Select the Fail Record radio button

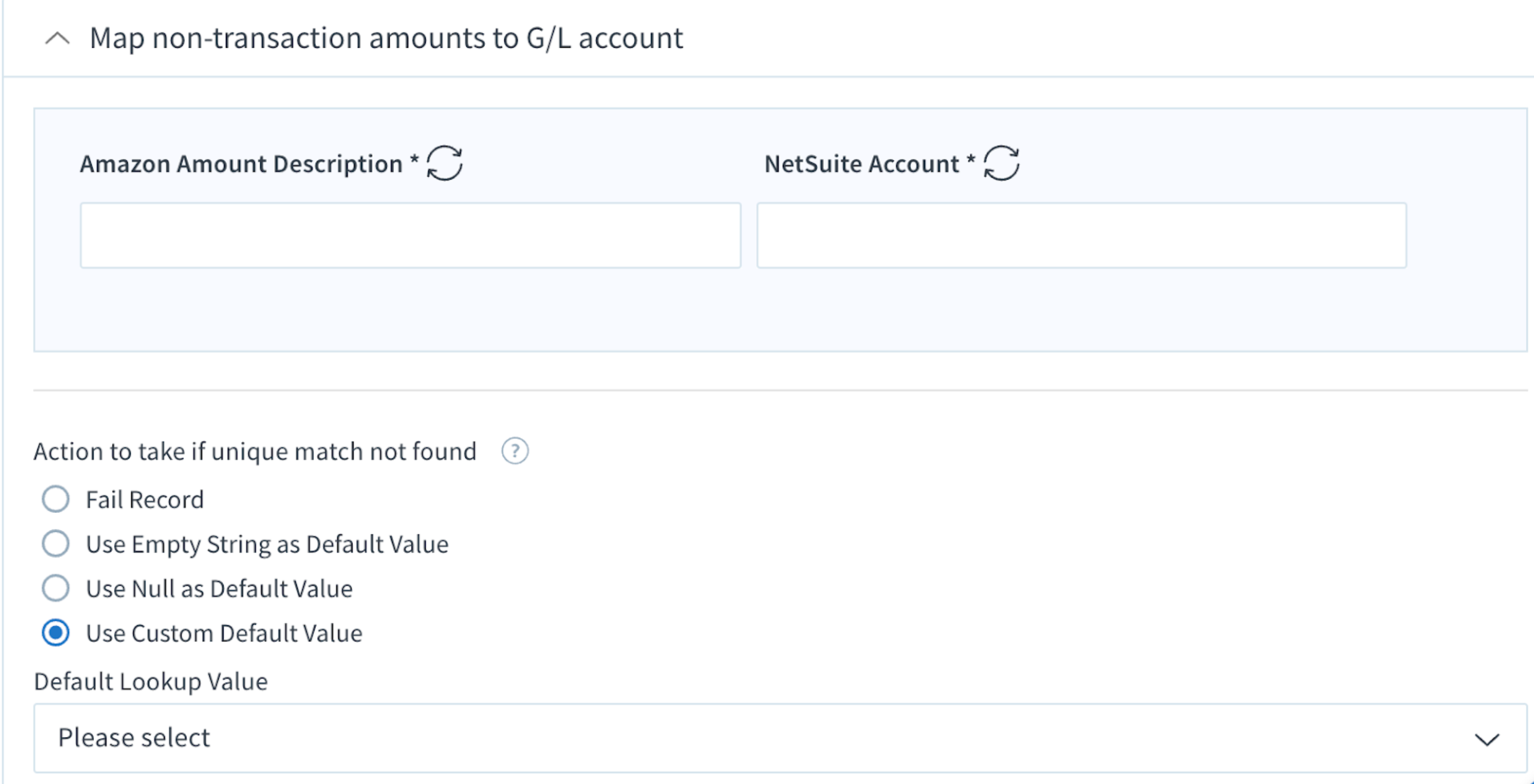point(56,499)
